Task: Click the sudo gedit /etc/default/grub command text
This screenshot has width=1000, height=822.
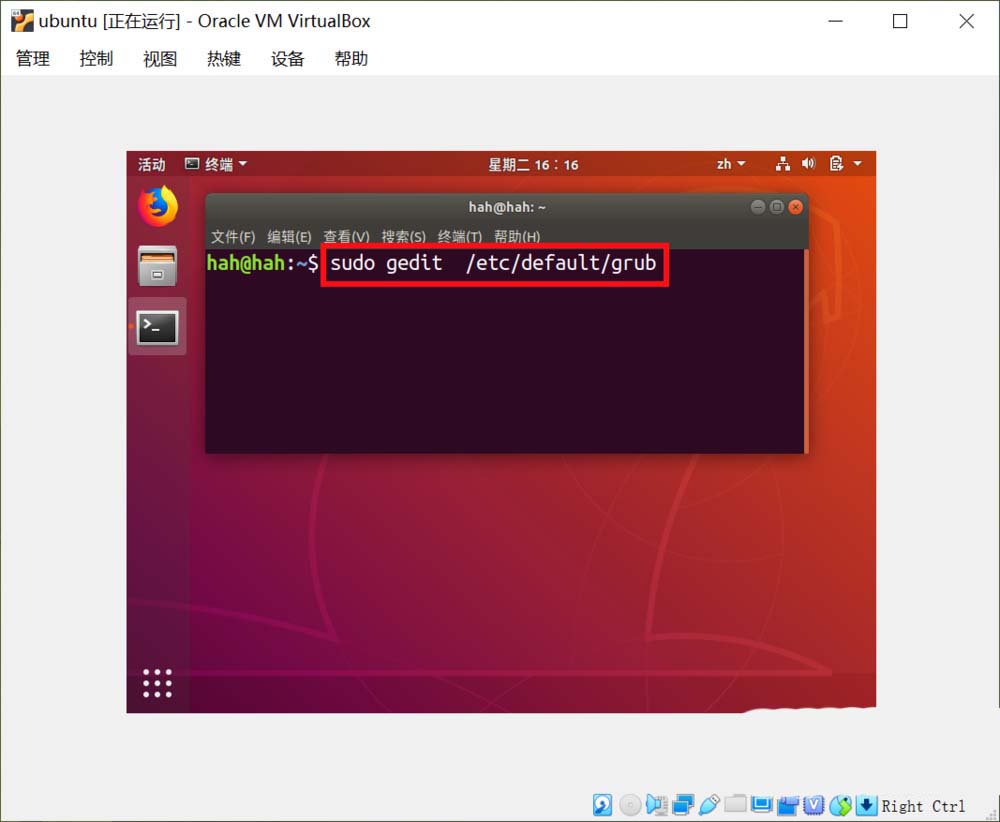Action: (493, 263)
